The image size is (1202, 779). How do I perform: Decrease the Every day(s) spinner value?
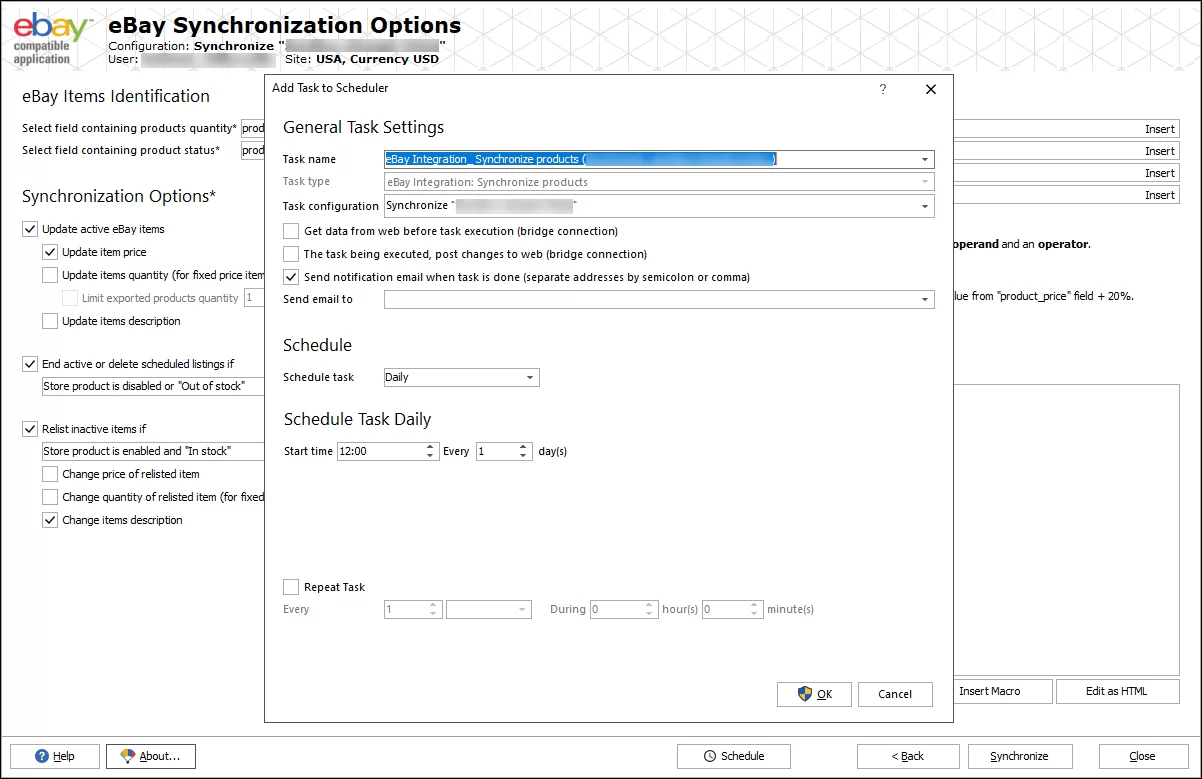tap(524, 456)
